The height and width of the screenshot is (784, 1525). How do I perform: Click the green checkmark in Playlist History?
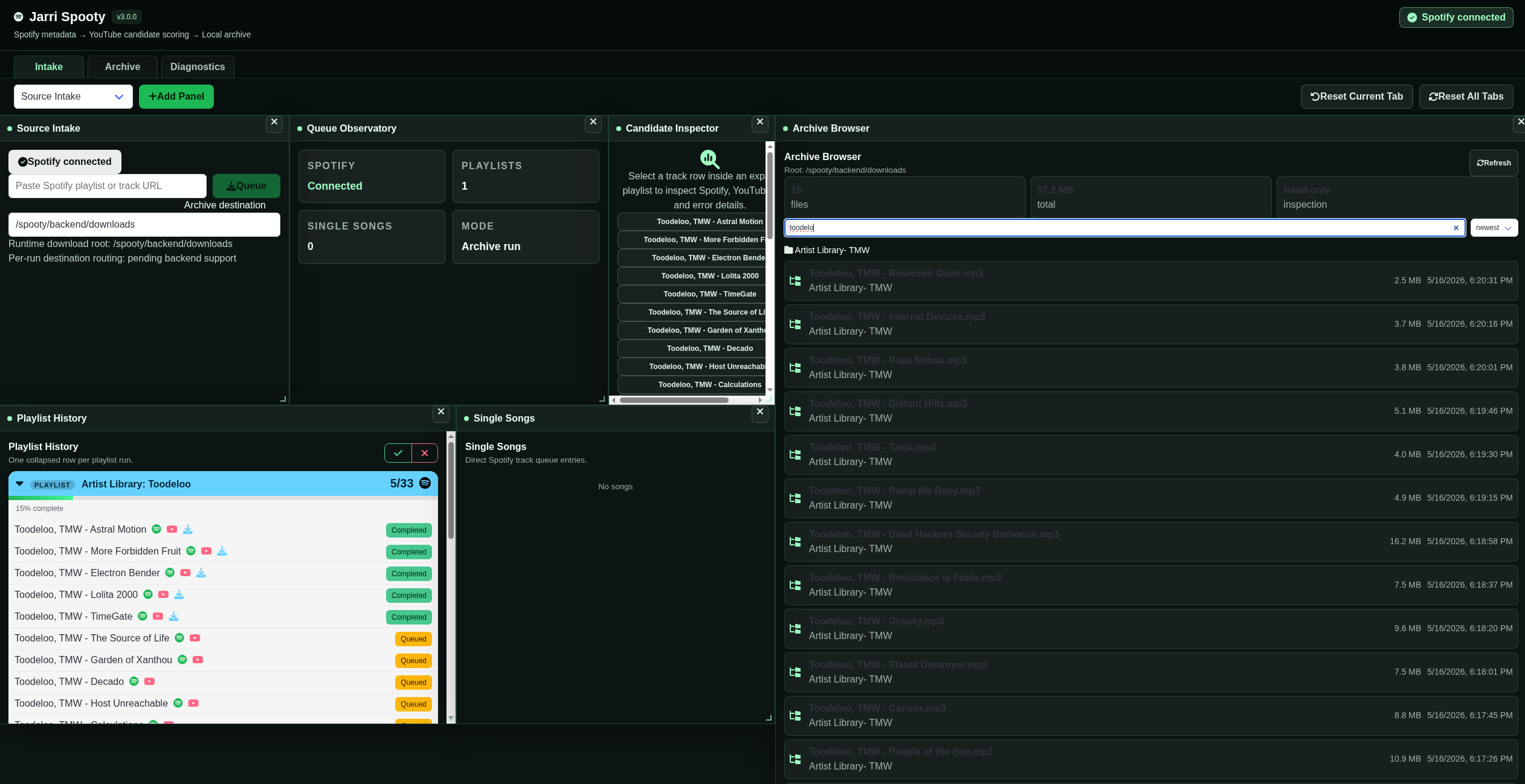point(398,453)
